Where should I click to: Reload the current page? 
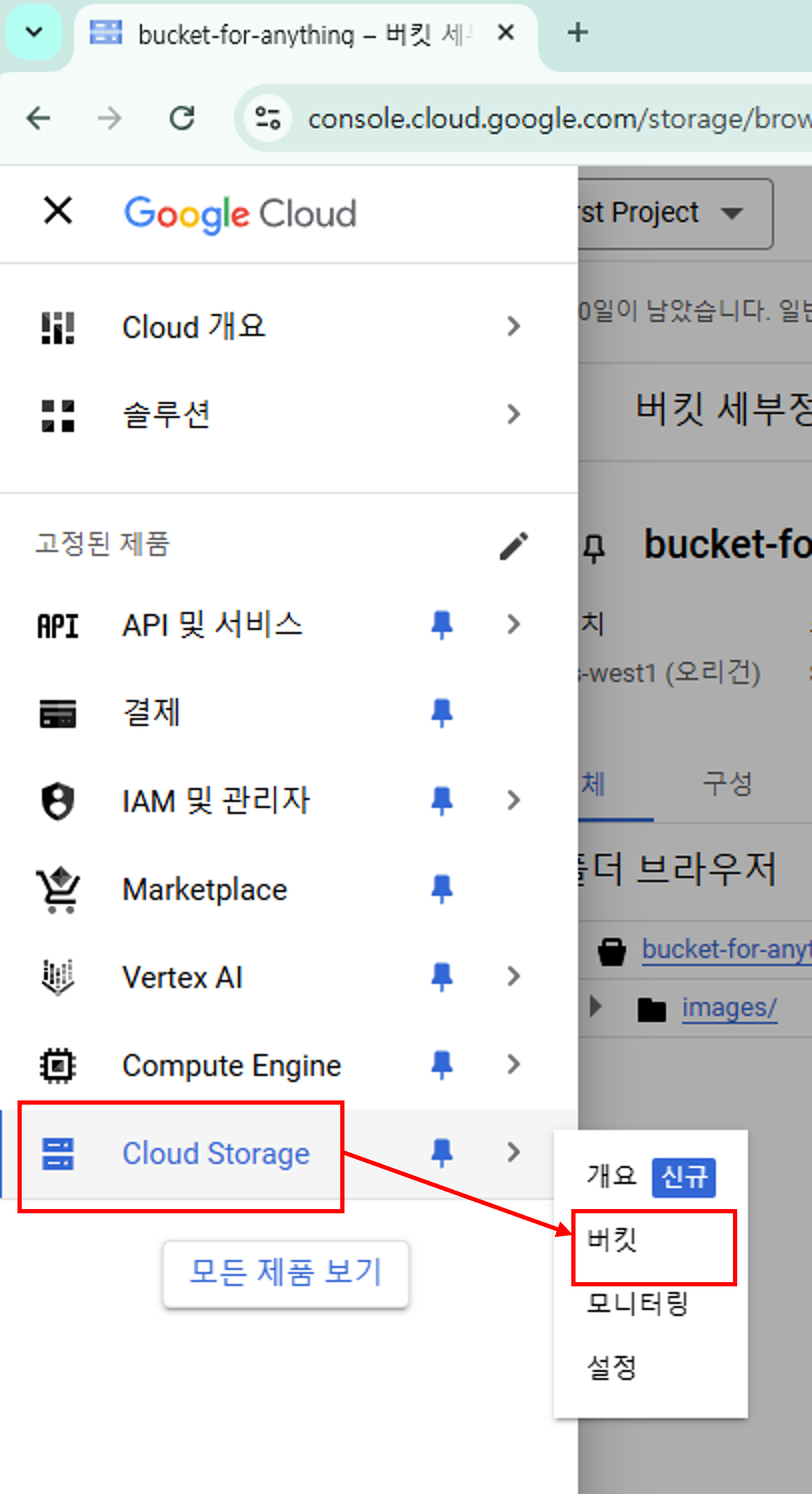coord(182,118)
